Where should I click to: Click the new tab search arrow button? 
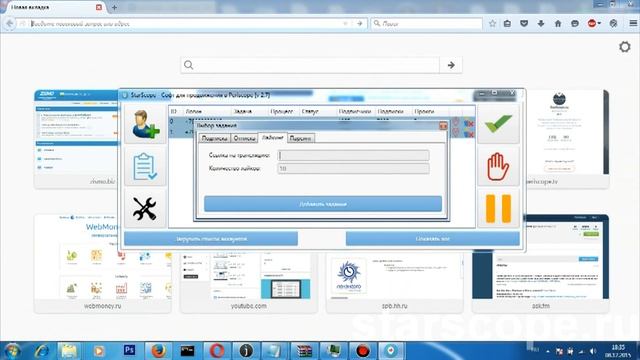tap(451, 65)
